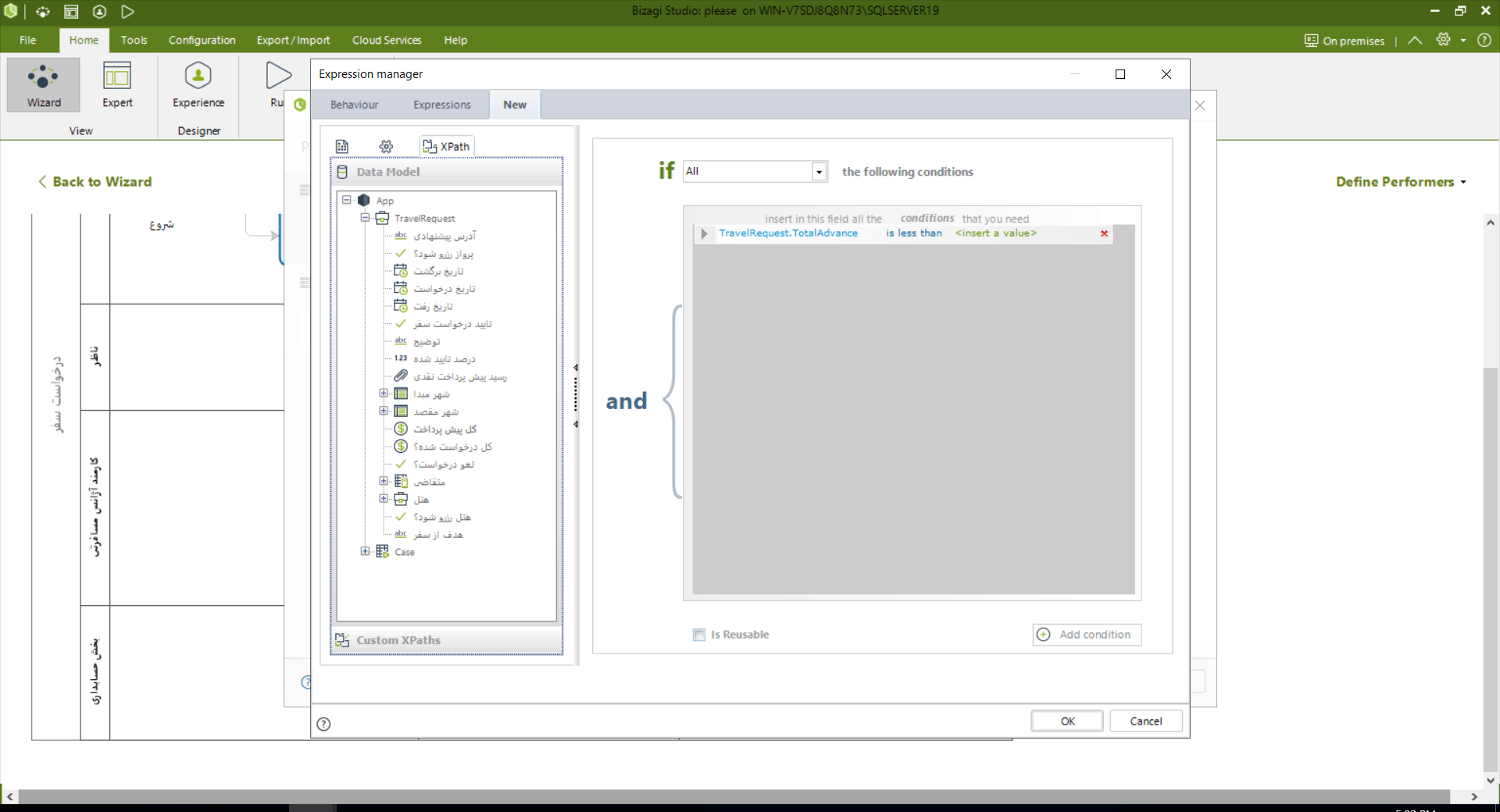
Task: Expand the هتل tree node
Action: pos(384,498)
